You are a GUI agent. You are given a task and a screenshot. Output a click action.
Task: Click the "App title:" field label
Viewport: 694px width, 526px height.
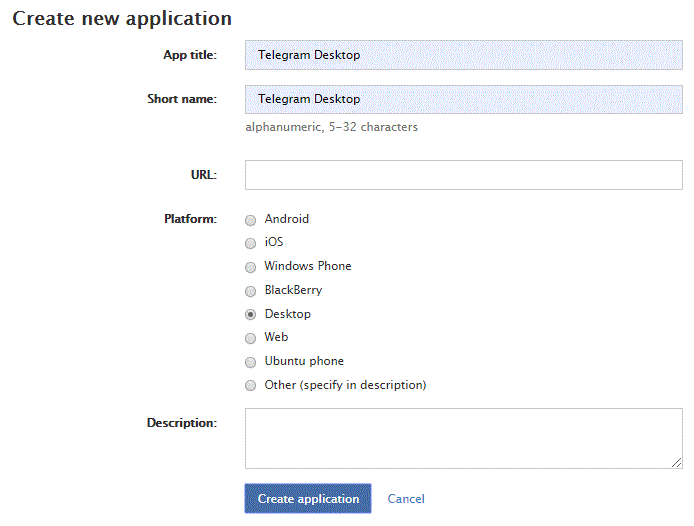click(190, 55)
